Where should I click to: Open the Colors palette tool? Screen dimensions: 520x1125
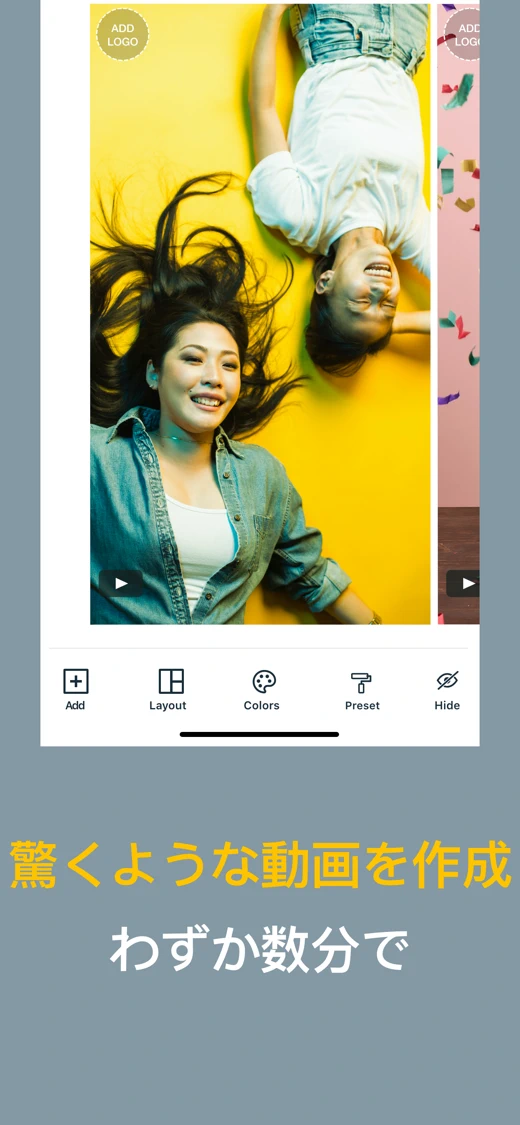pyautogui.click(x=264, y=682)
